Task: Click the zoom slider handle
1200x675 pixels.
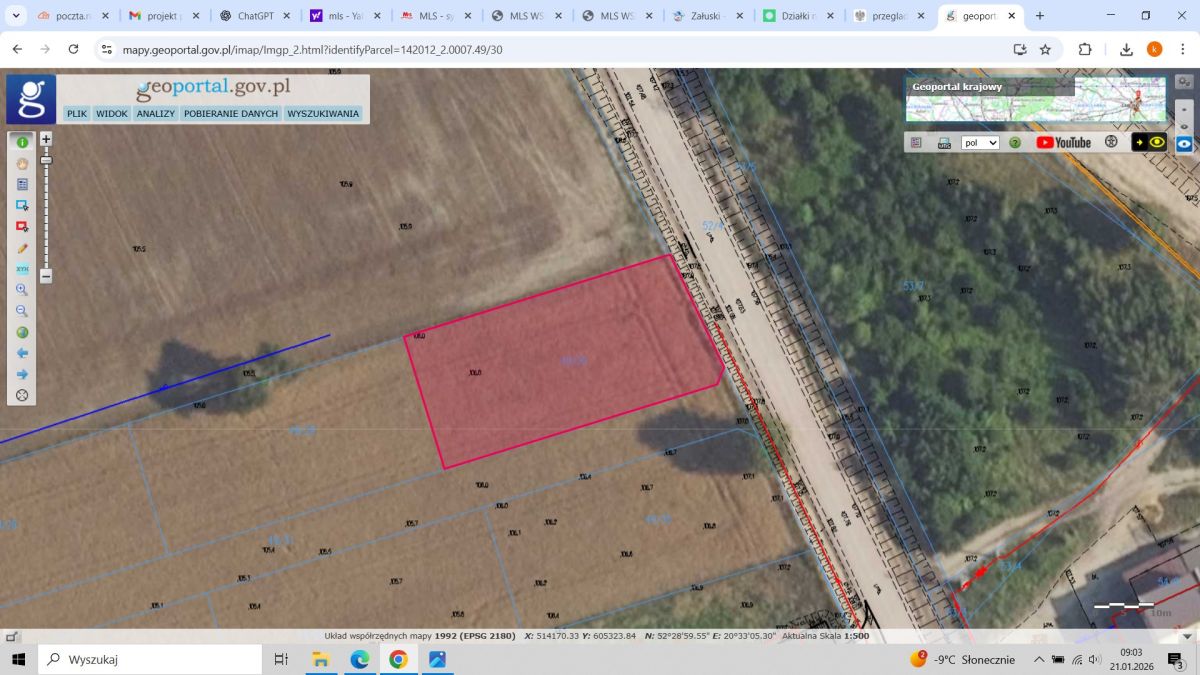Action: coord(46,160)
